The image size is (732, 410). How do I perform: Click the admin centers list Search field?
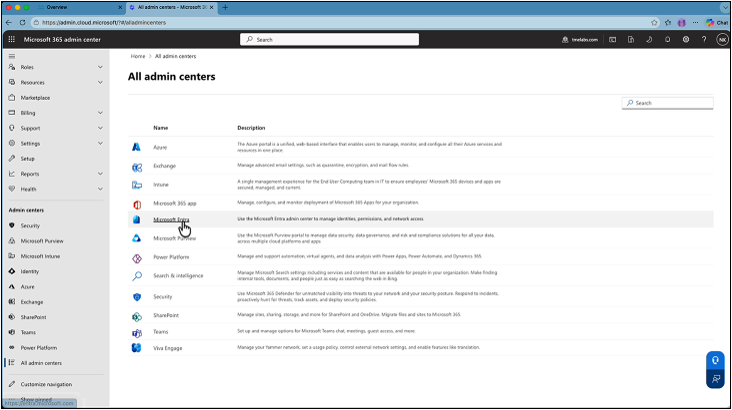tap(667, 103)
